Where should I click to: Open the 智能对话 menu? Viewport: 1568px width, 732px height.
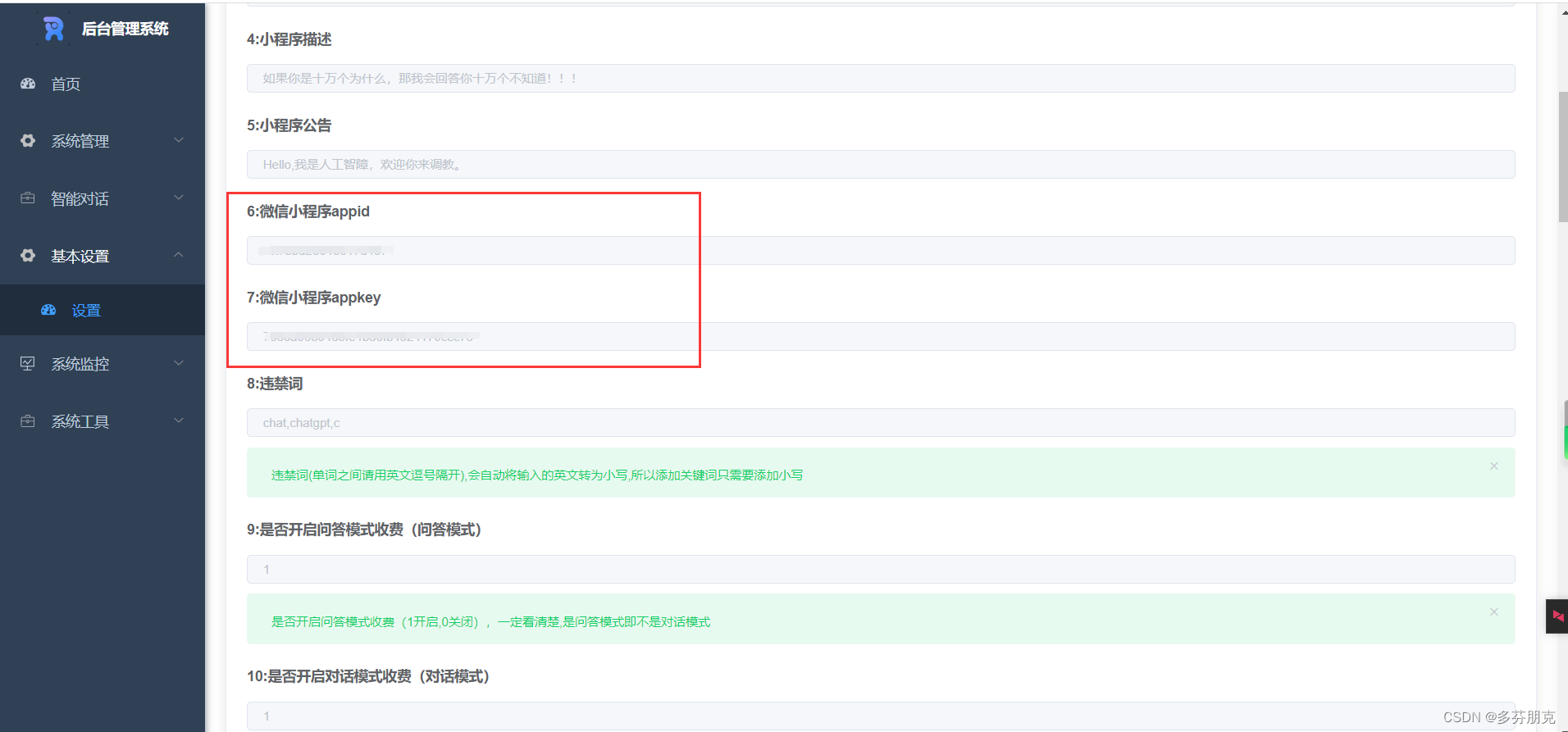pos(103,198)
